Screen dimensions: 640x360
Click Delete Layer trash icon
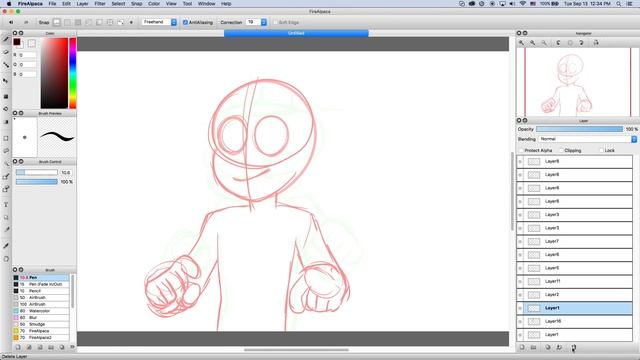point(573,347)
